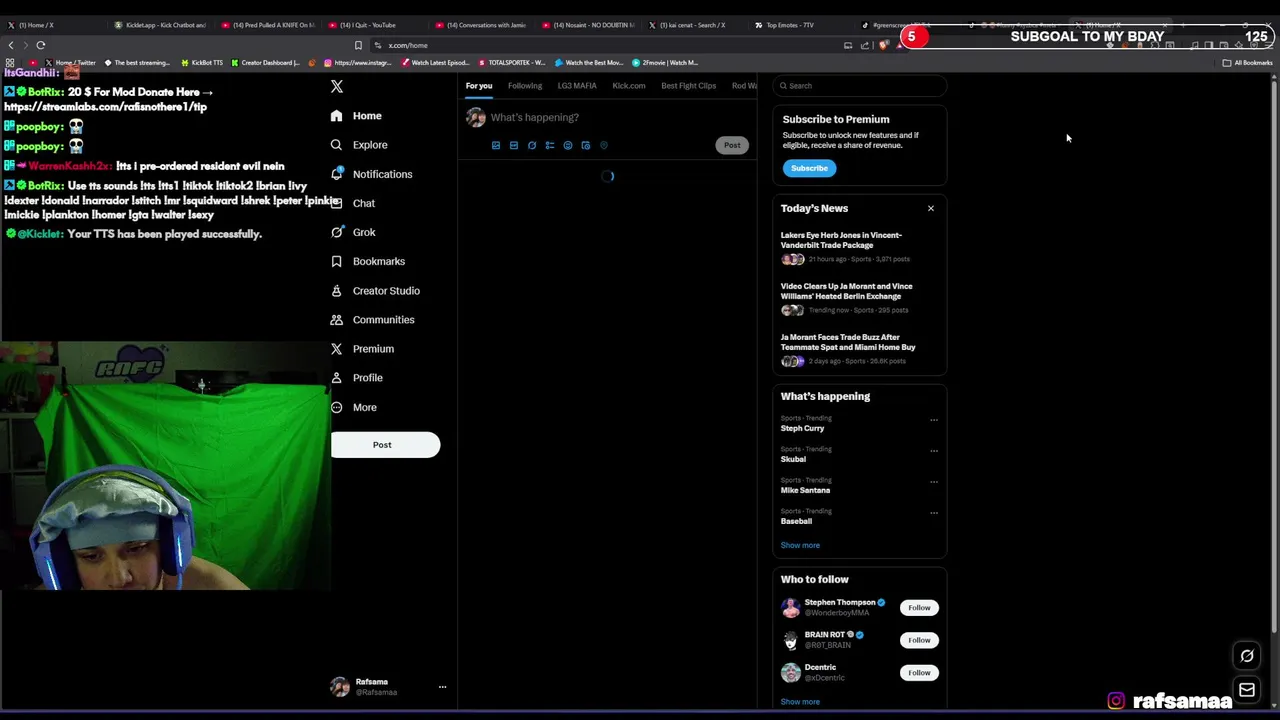Open KickBot TTS bookmark
The height and width of the screenshot is (720, 1280).
(x=202, y=63)
